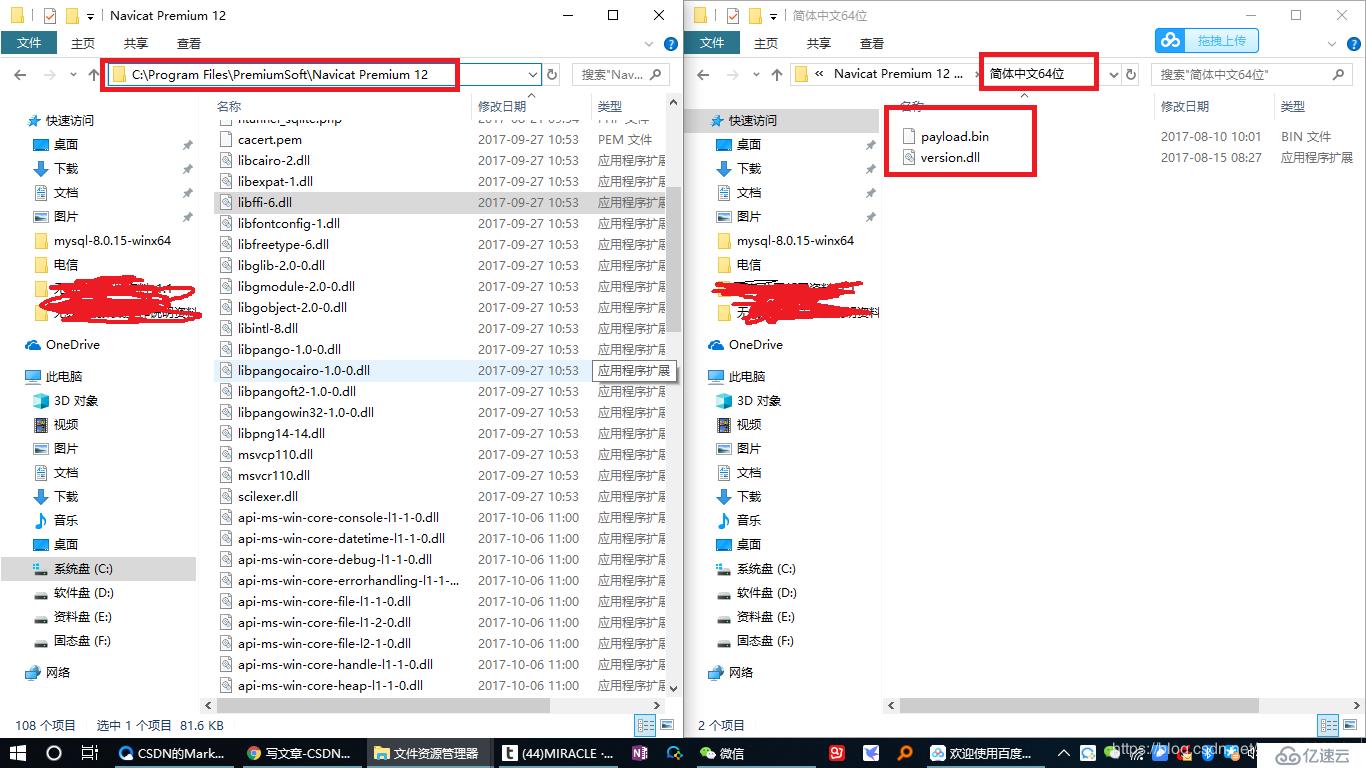This screenshot has width=1366, height=768.
Task: Switch to details view in Navicat Premium 12 window
Action: click(x=646, y=726)
